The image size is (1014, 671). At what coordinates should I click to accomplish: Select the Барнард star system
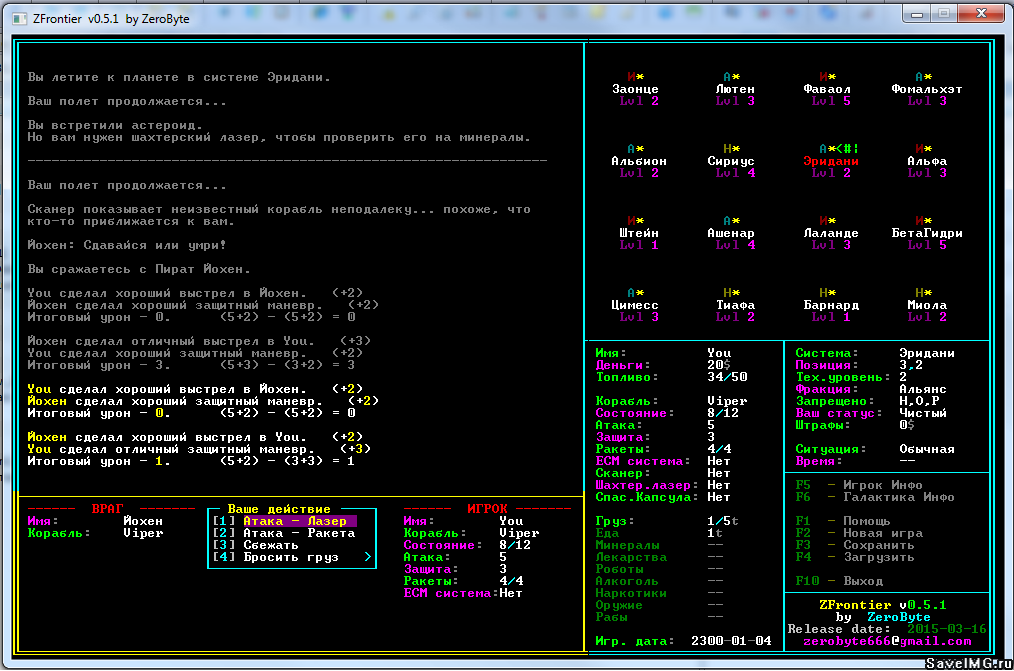pos(830,305)
